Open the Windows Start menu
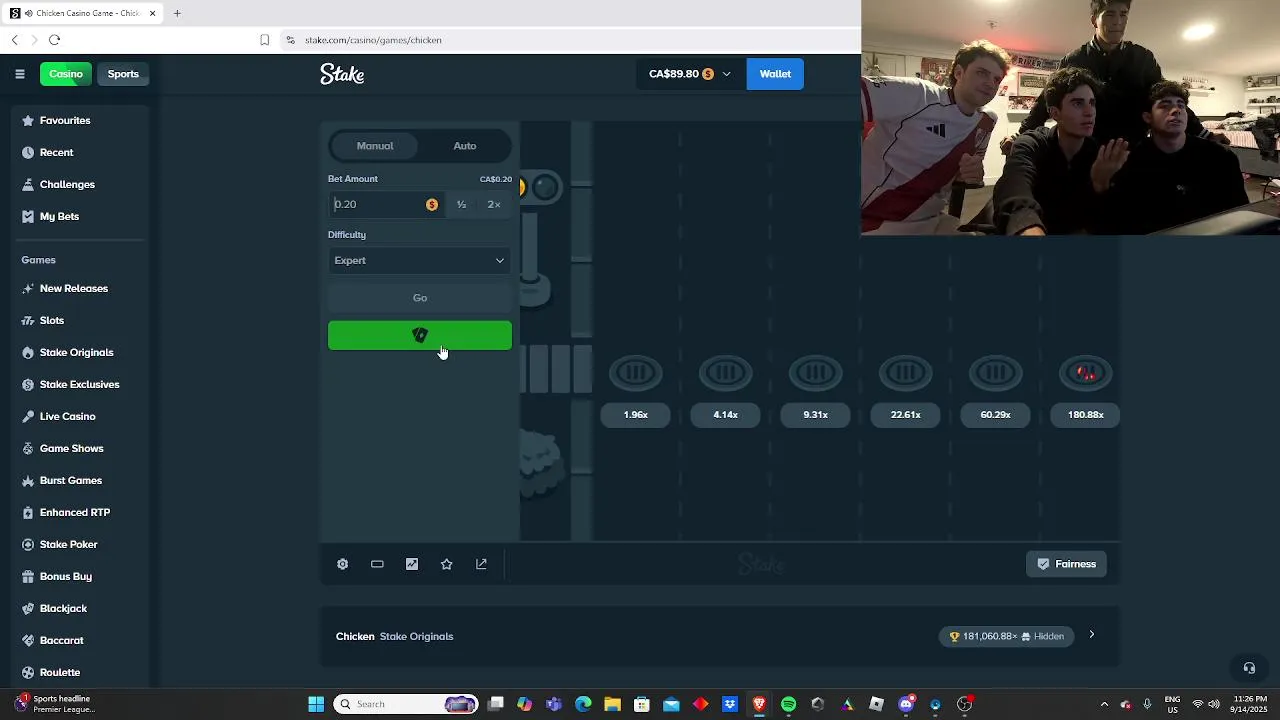This screenshot has height=720, width=1280. 316,704
